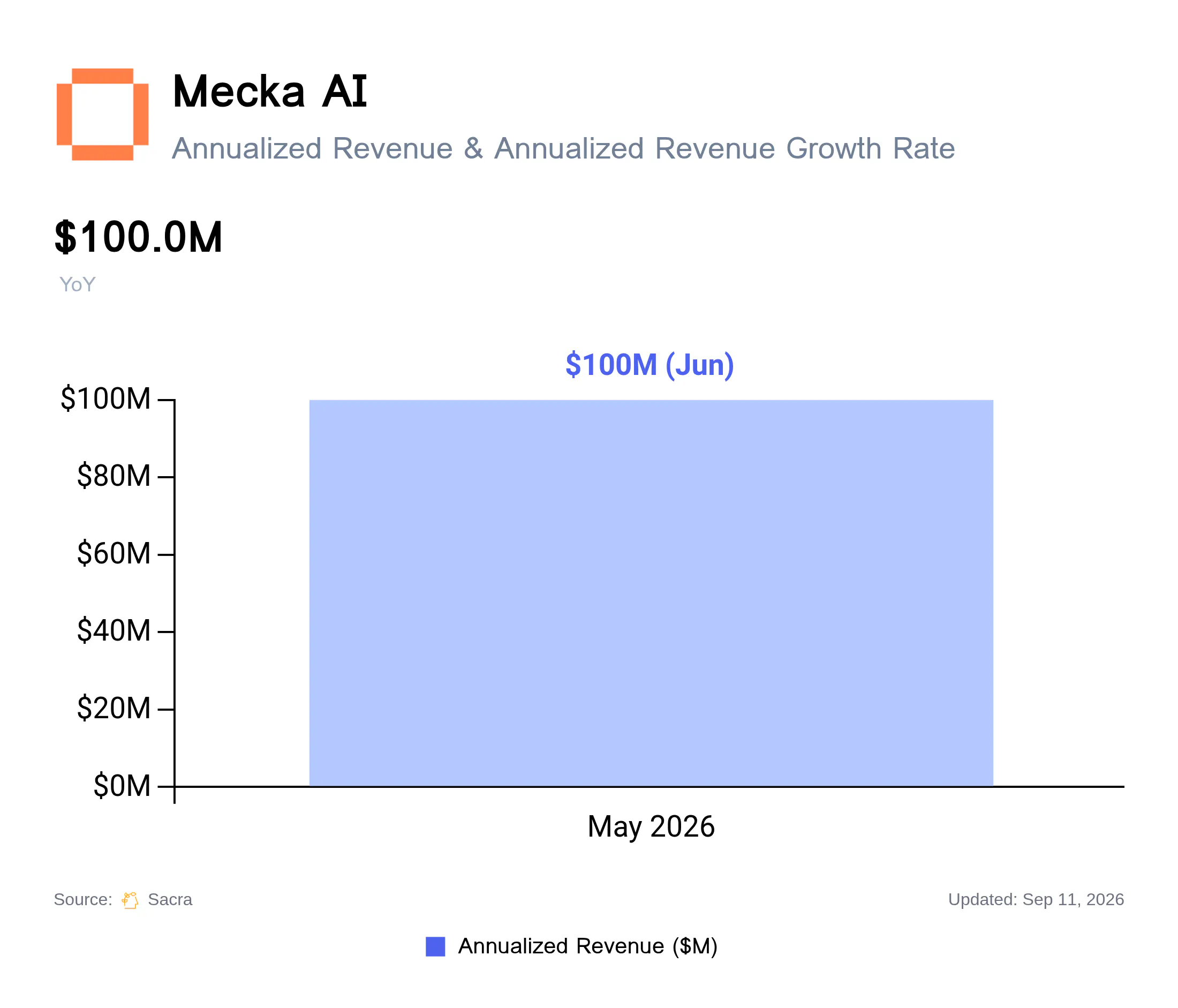Image resolution: width=1178 pixels, height=1008 pixels.
Task: Click the $0M y-axis tick label
Action: pyautogui.click(x=122, y=786)
